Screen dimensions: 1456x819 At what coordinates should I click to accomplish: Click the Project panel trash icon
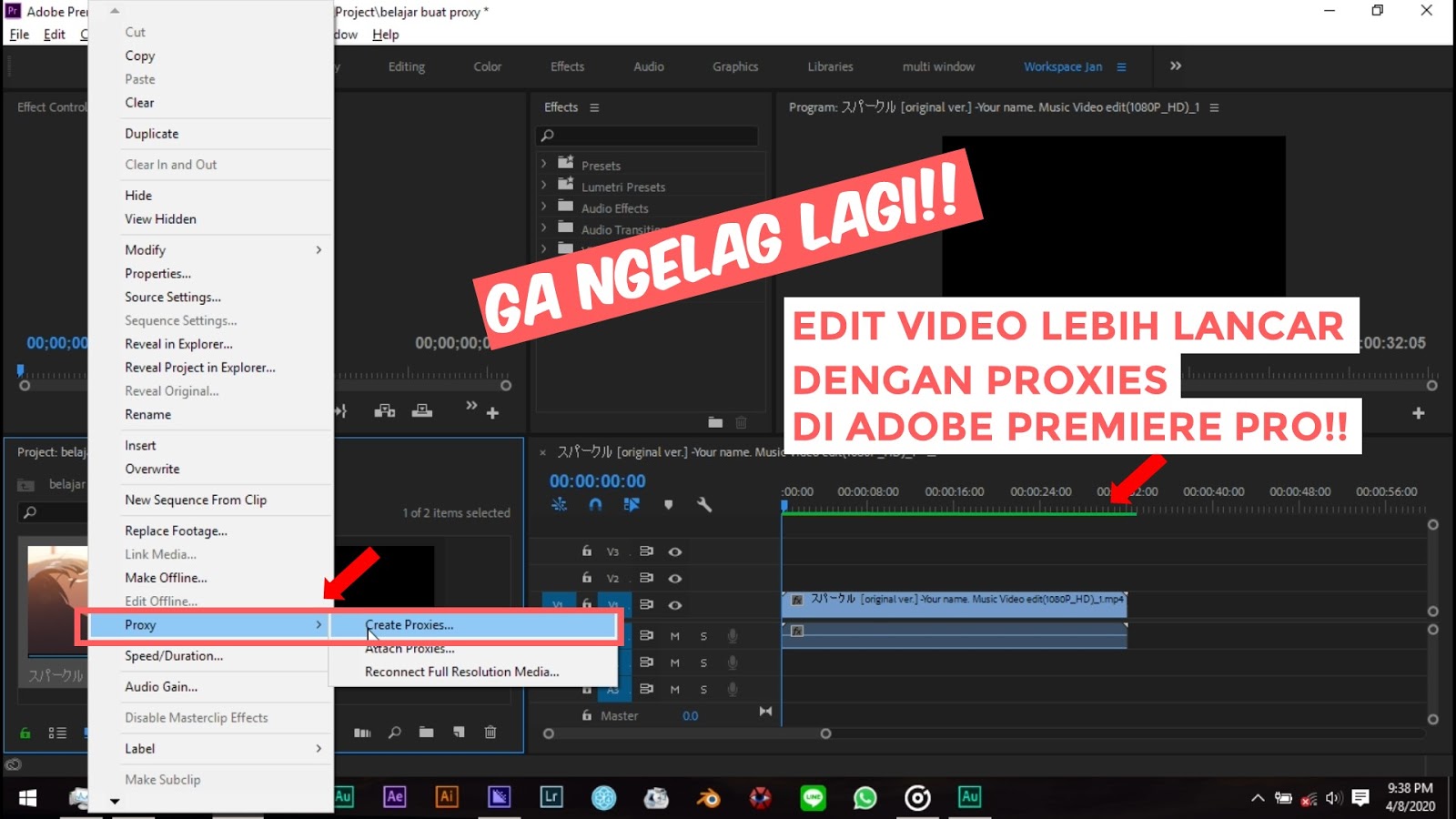(x=490, y=733)
